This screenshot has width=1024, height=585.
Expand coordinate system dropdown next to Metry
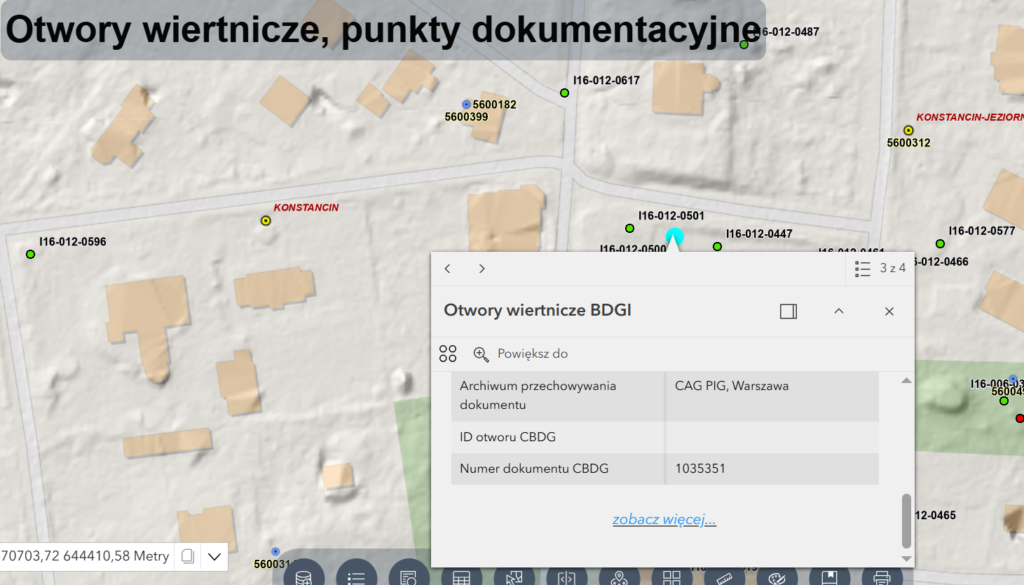[x=215, y=556]
